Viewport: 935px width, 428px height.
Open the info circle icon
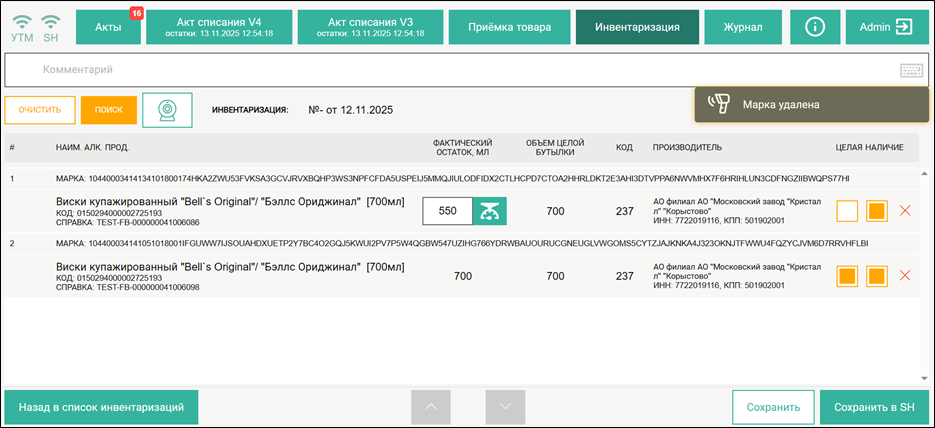click(x=814, y=27)
